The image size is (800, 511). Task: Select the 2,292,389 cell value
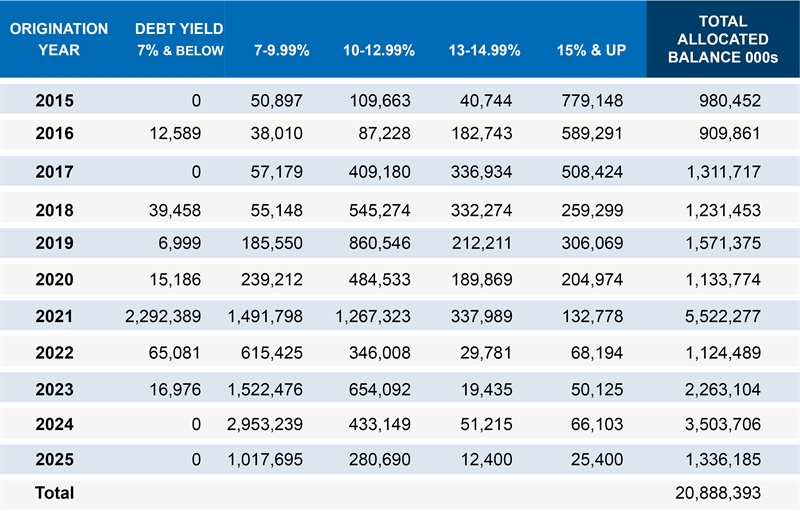[163, 316]
